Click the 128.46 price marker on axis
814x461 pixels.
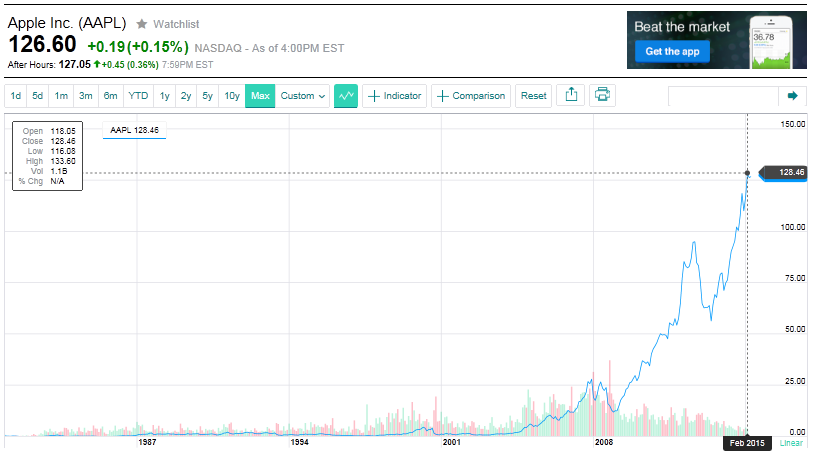790,173
